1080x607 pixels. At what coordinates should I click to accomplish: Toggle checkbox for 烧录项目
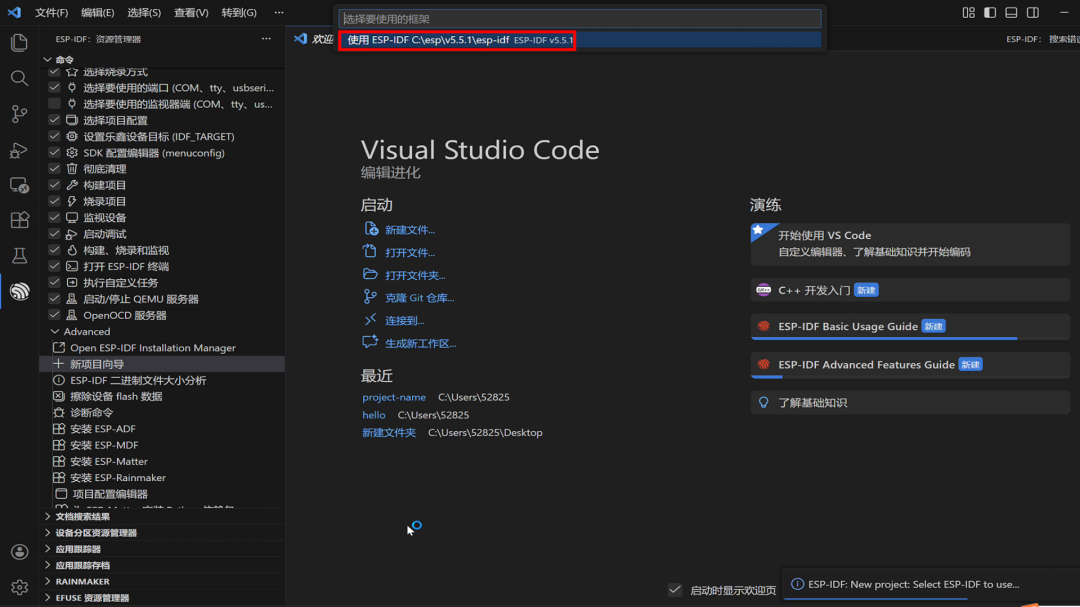point(54,201)
